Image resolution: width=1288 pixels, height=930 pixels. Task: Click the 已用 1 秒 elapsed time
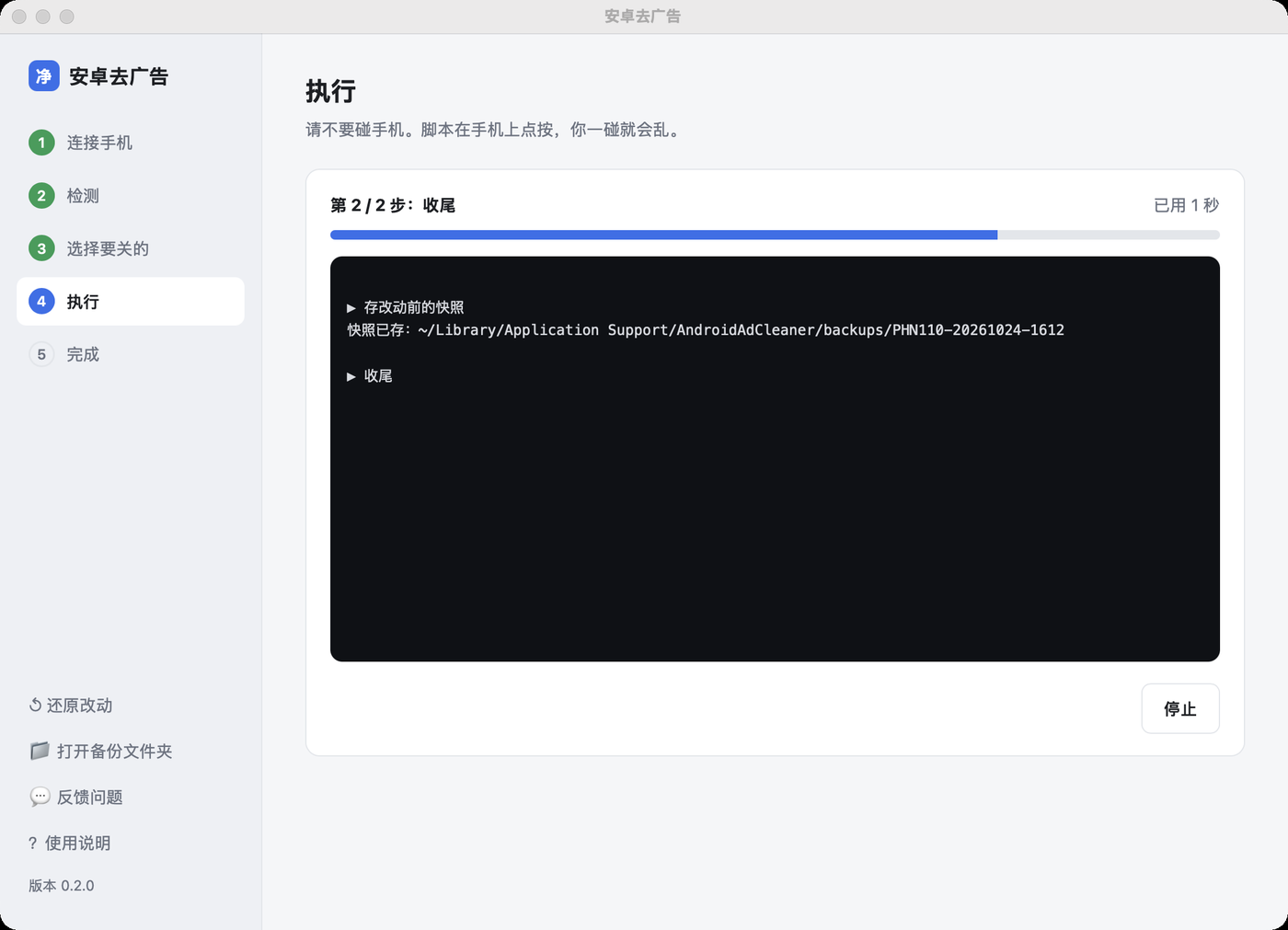(x=1187, y=205)
